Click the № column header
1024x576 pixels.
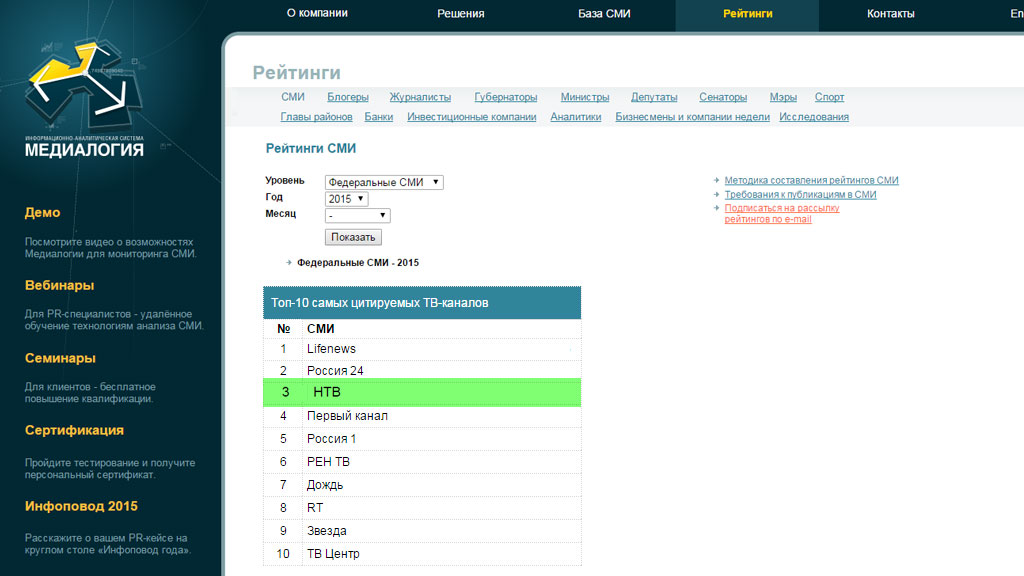click(283, 329)
